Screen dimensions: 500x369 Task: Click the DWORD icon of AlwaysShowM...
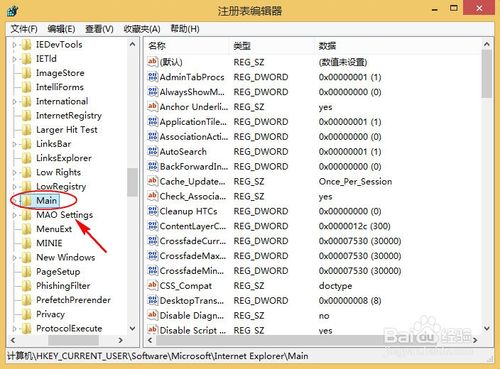tap(152, 91)
